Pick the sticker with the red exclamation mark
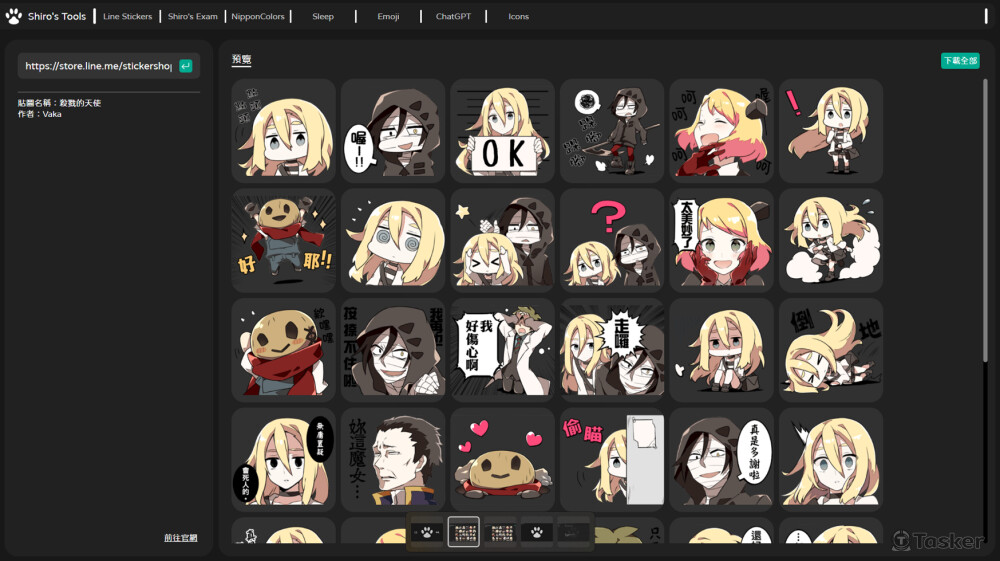Image resolution: width=1000 pixels, height=561 pixels. click(x=830, y=130)
